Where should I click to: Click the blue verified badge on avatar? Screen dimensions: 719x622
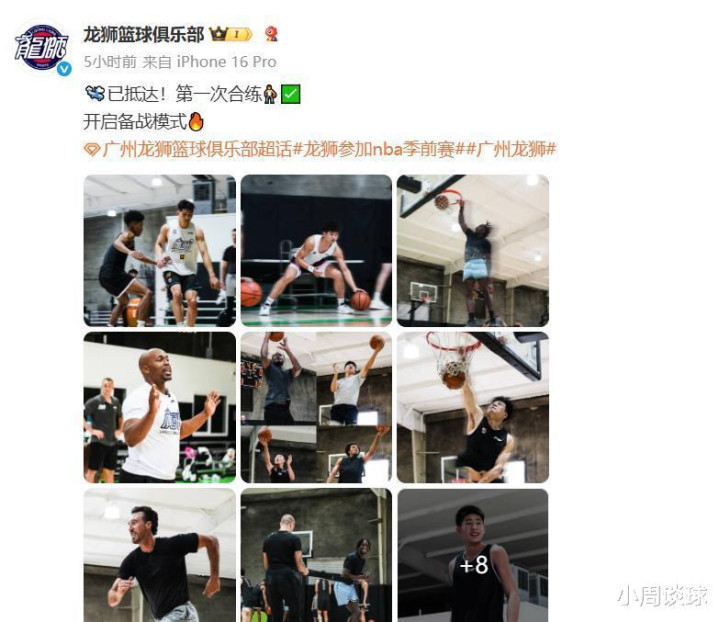(x=64, y=69)
